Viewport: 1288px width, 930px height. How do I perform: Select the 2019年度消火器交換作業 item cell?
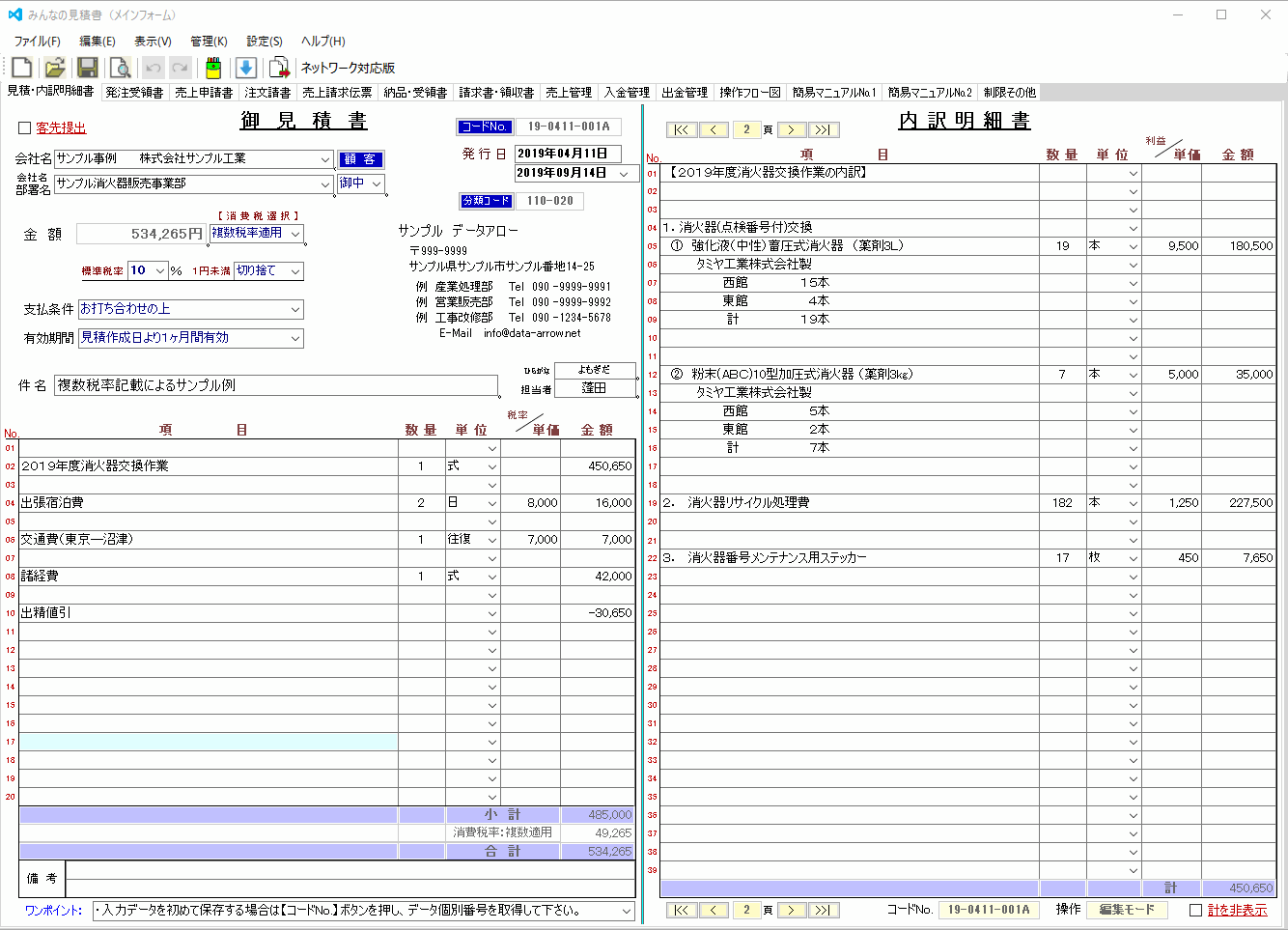pyautogui.click(x=209, y=466)
